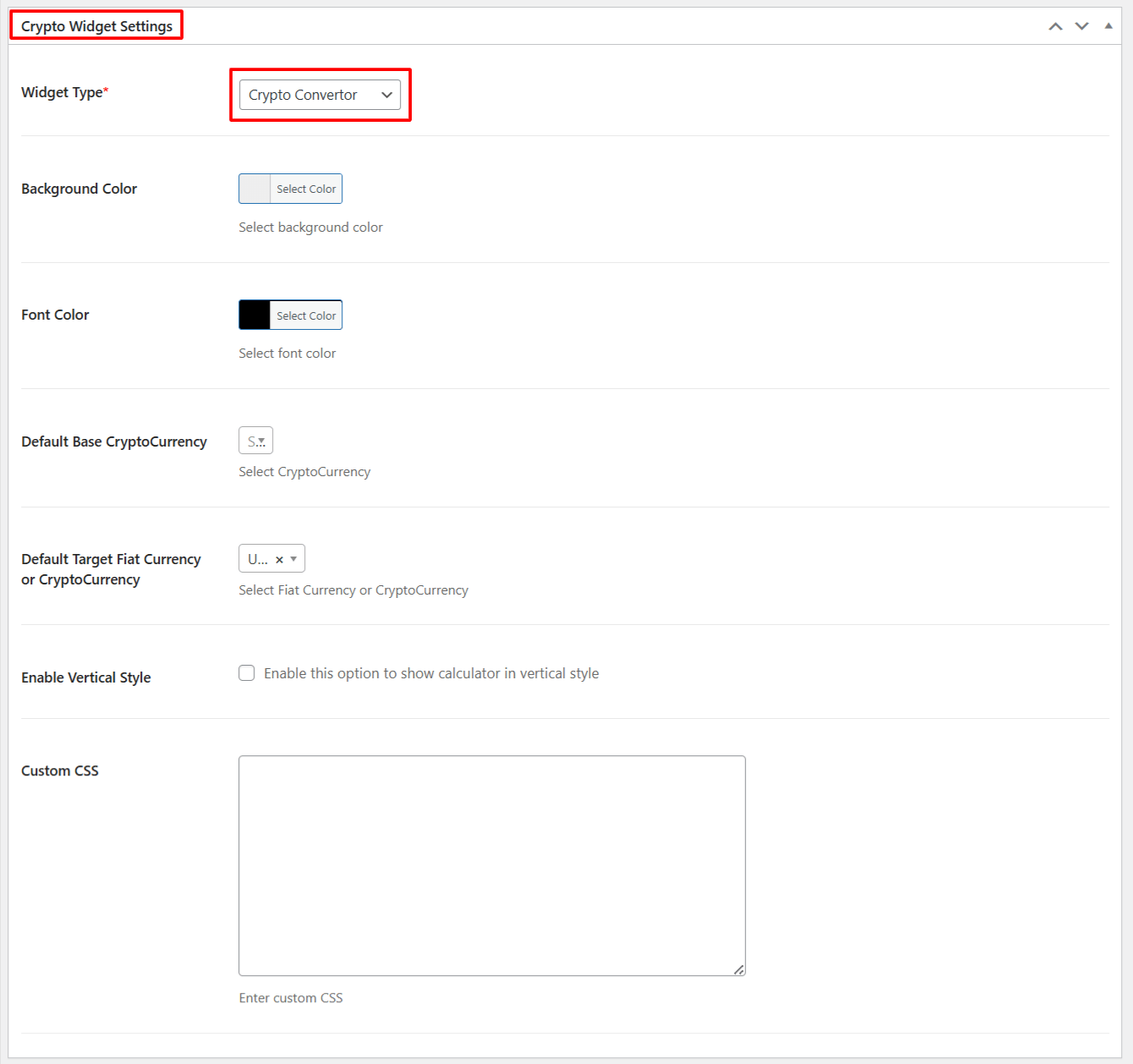Viewport: 1133px width, 1064px height.
Task: Expand target fiat currency dropdown arrow
Action: 293,559
